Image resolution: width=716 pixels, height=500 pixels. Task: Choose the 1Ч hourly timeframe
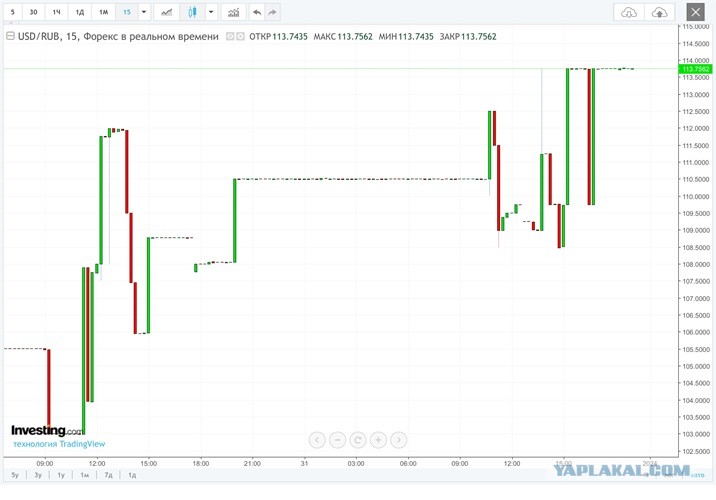click(x=56, y=12)
